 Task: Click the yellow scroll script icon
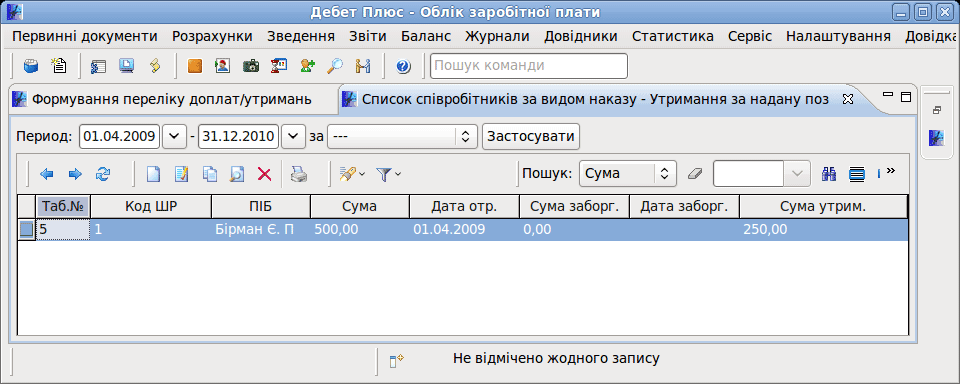[155, 66]
